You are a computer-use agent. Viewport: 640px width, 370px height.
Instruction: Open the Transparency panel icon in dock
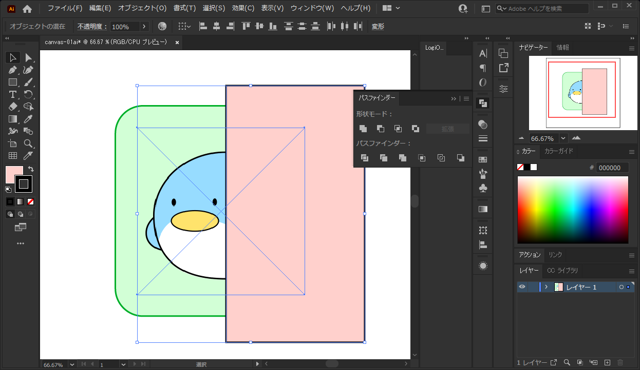tap(483, 124)
